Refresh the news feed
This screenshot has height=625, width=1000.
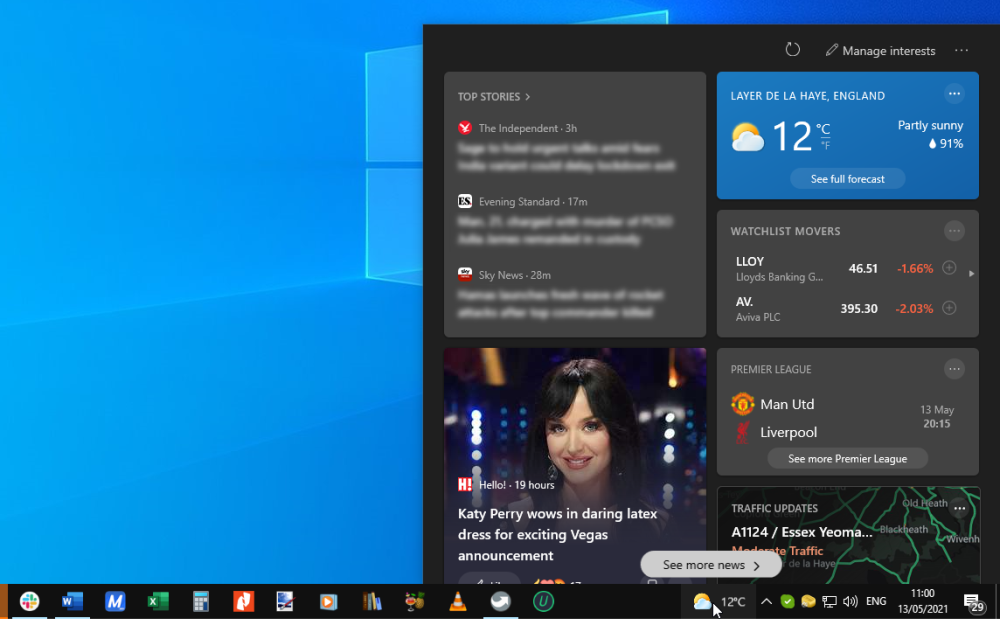[793, 50]
